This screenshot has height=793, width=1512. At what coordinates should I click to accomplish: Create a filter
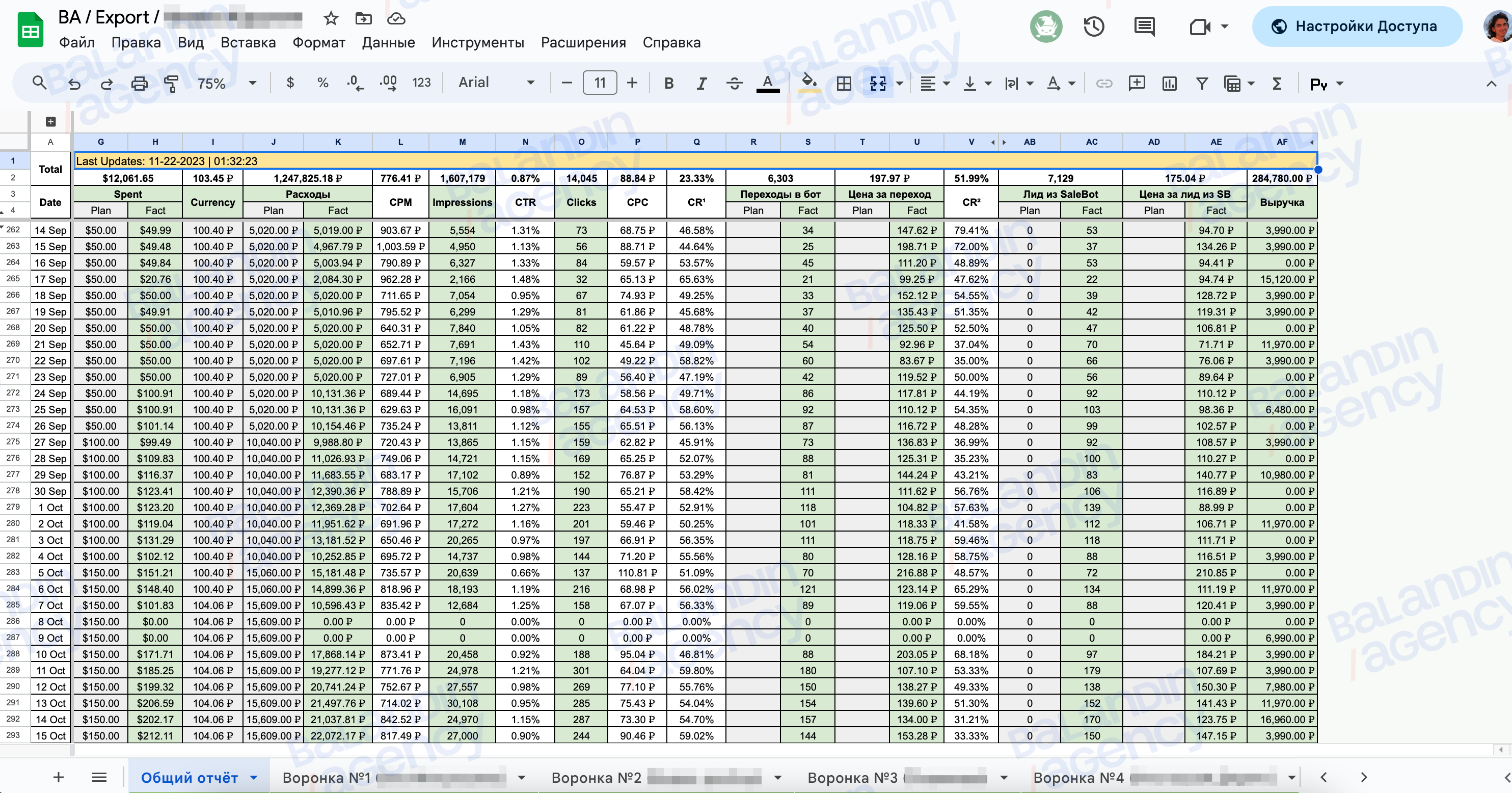point(1201,84)
